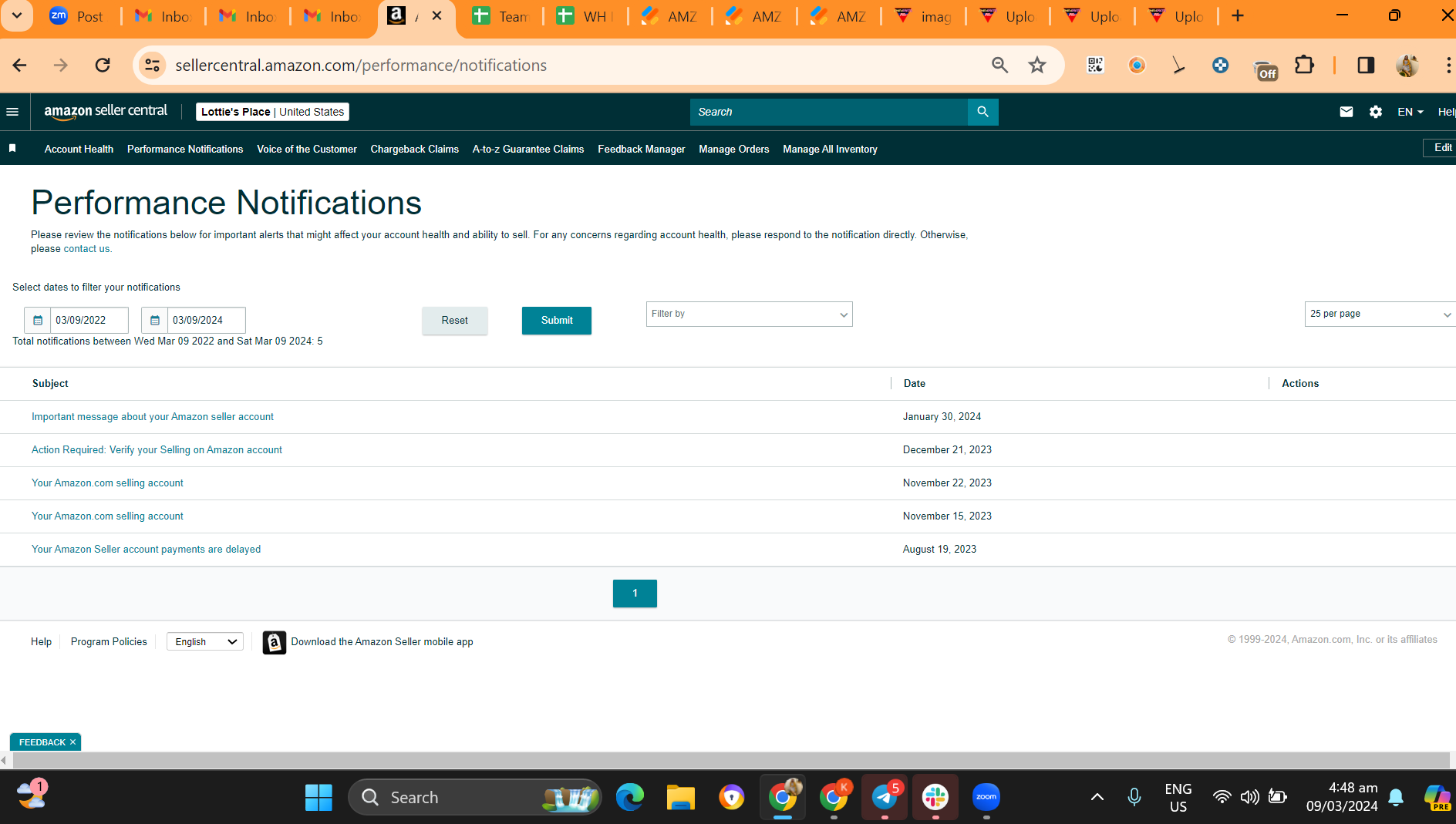This screenshot has width=1456, height=824.
Task: Open the Seller Central messages envelope icon
Action: point(1346,112)
